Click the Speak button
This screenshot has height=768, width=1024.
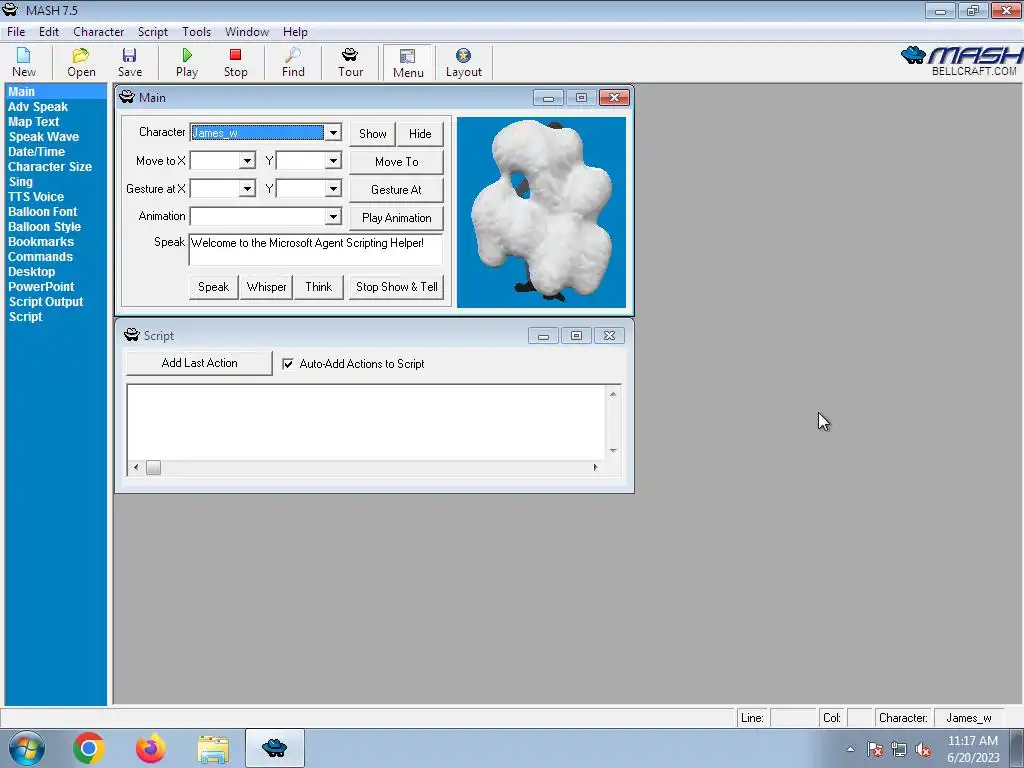[x=214, y=287]
